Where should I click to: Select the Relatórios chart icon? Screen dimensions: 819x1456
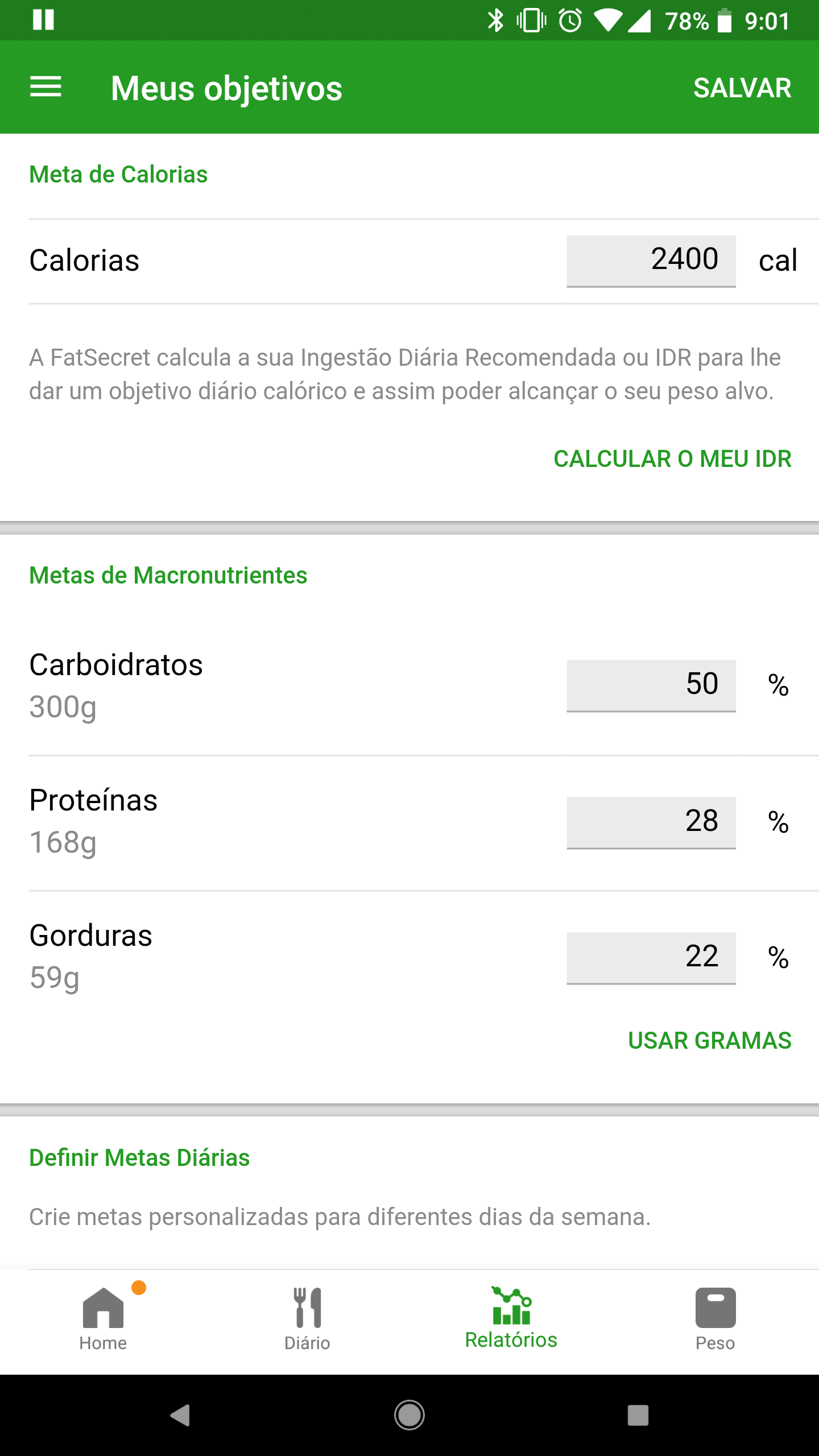click(511, 1306)
